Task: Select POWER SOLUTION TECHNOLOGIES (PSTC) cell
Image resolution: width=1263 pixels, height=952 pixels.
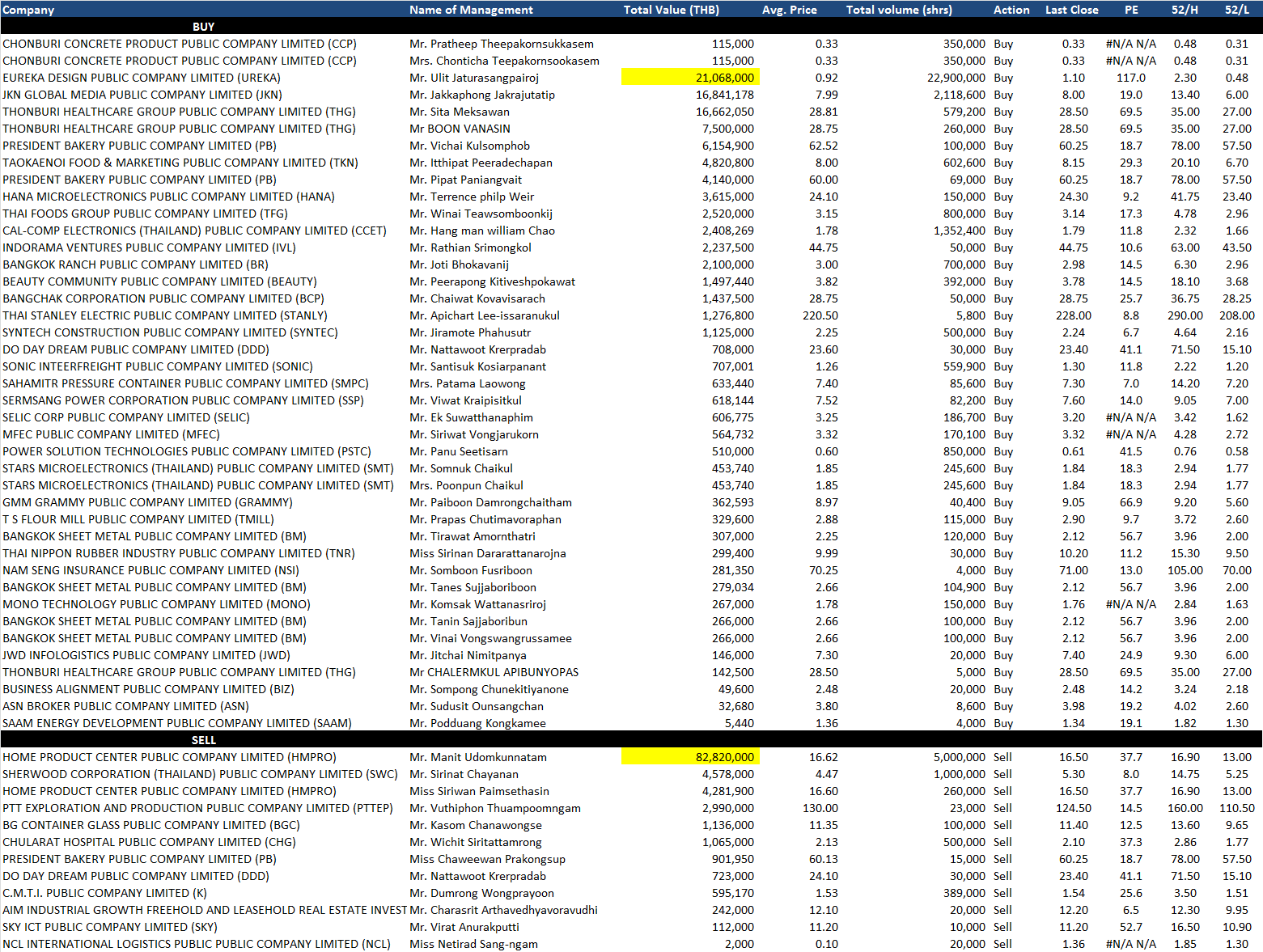Action: pyautogui.click(x=187, y=451)
